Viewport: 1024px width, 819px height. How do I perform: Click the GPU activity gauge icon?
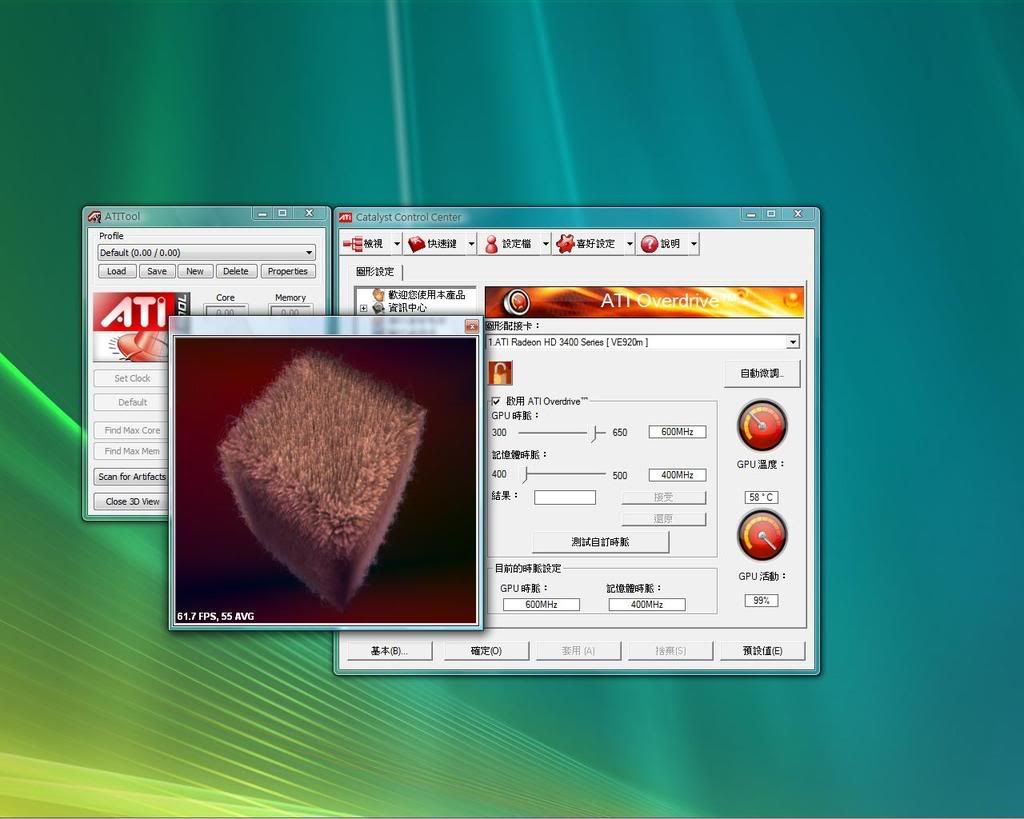pyautogui.click(x=762, y=535)
